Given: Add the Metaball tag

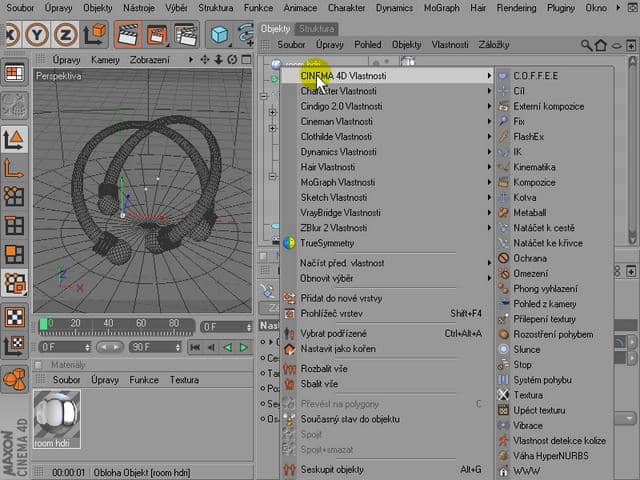Looking at the screenshot, I should tap(554, 213).
